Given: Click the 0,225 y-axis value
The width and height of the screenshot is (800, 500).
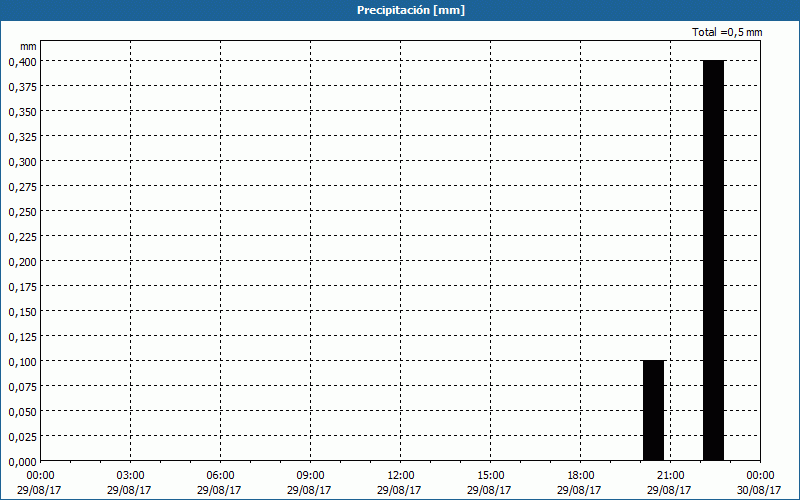Looking at the screenshot, I should point(22,237).
